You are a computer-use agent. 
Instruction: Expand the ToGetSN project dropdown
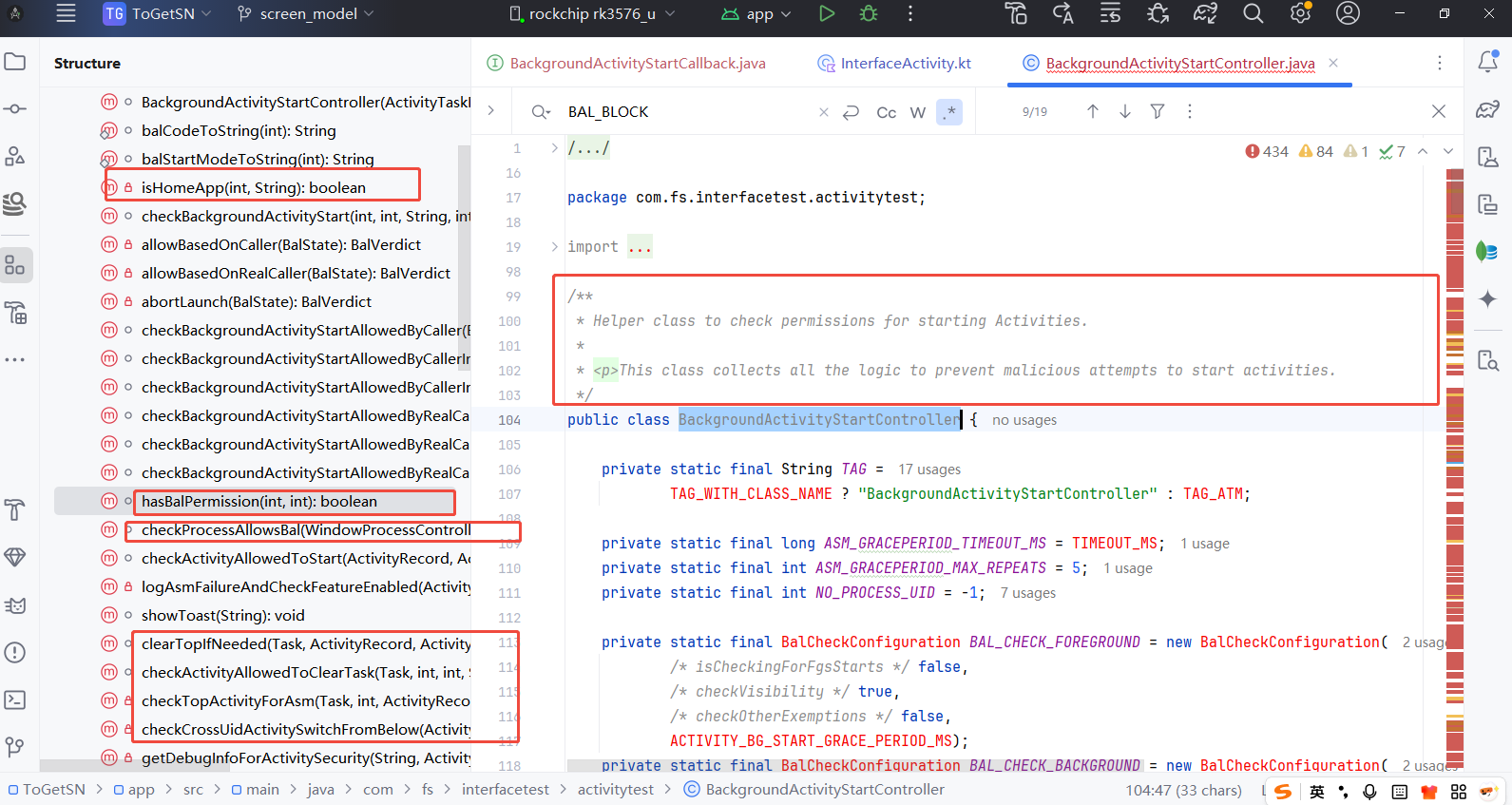pos(158,13)
